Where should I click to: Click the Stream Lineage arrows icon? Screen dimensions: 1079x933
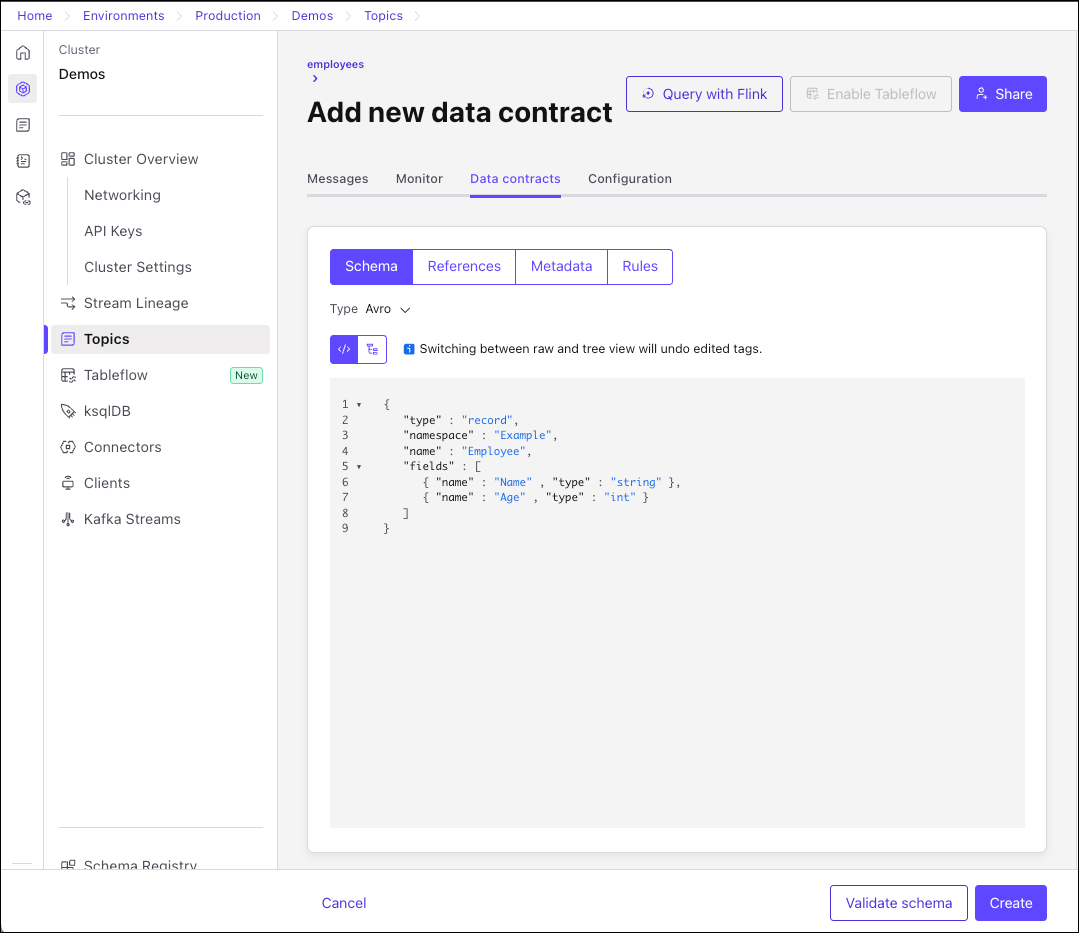pyautogui.click(x=68, y=303)
